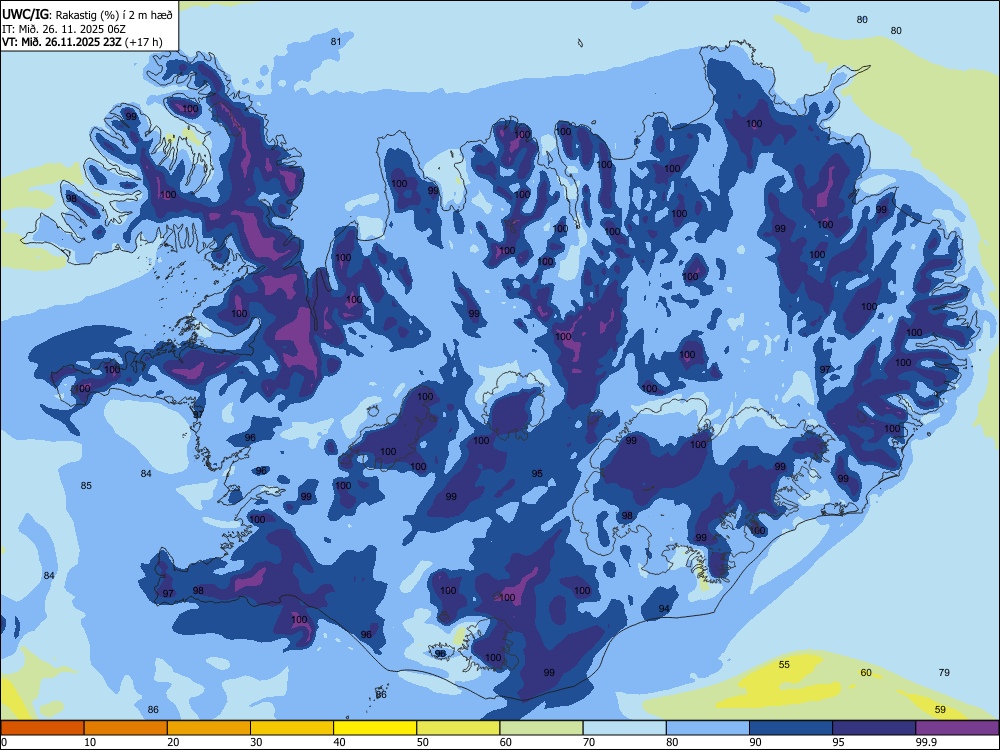The width and height of the screenshot is (1000, 750).
Task: Select the dark blue 90–95 legend swatch
Action: click(791, 728)
